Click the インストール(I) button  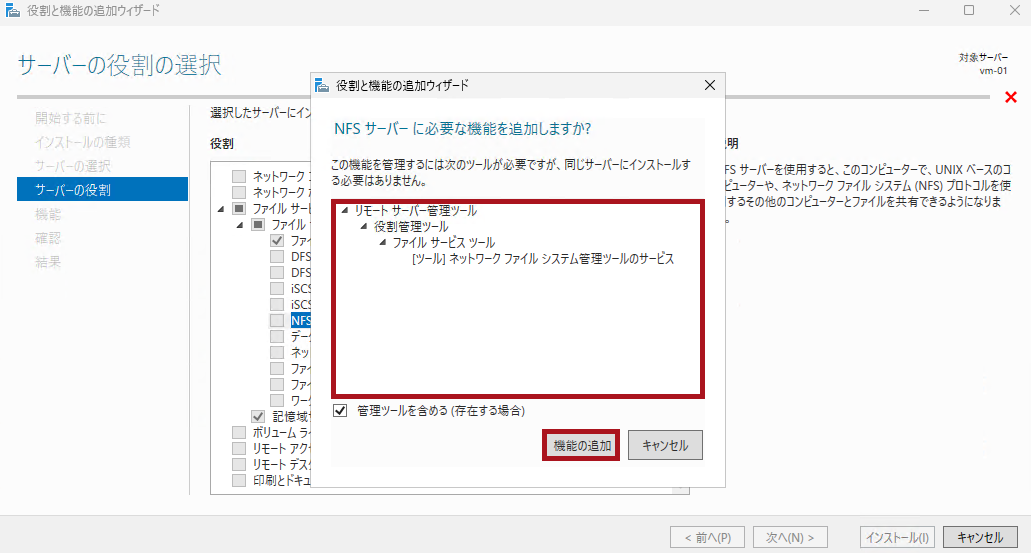(x=897, y=537)
